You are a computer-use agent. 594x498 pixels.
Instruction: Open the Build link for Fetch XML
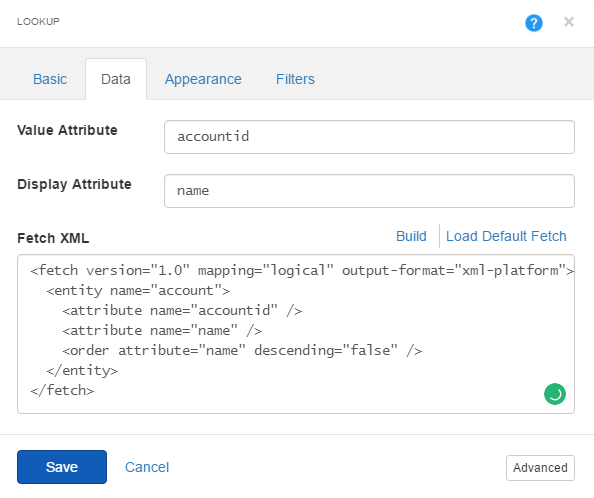point(411,236)
